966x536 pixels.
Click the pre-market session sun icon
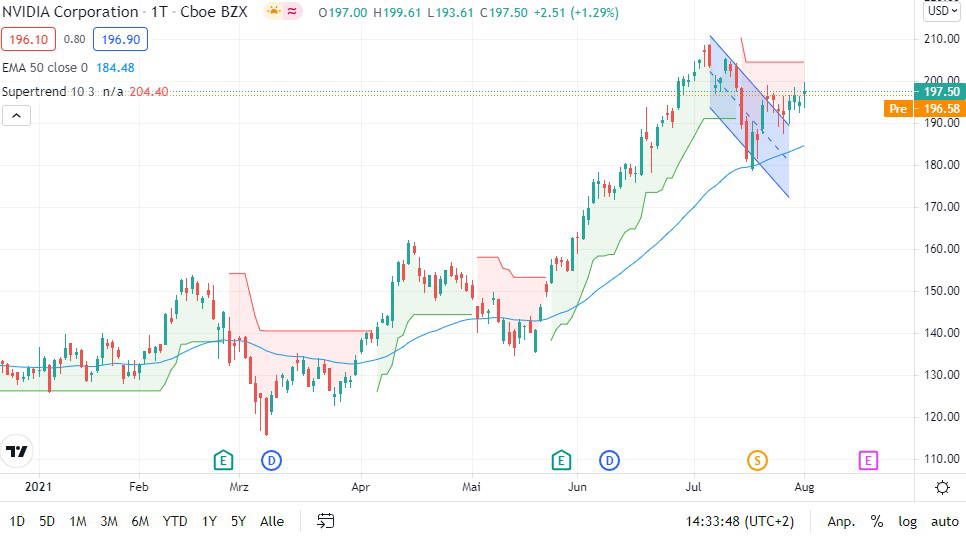(274, 12)
